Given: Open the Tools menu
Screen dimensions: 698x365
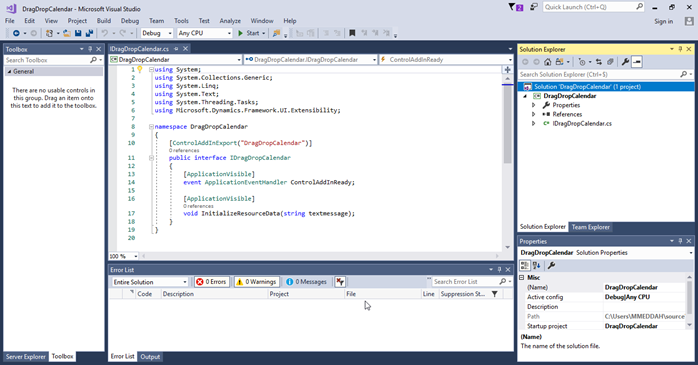Looking at the screenshot, I should 181,21.
